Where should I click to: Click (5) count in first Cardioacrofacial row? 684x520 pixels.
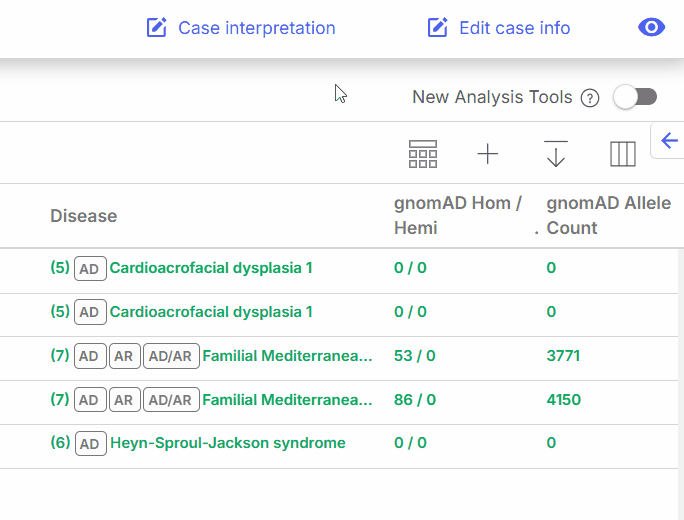pyautogui.click(x=60, y=267)
